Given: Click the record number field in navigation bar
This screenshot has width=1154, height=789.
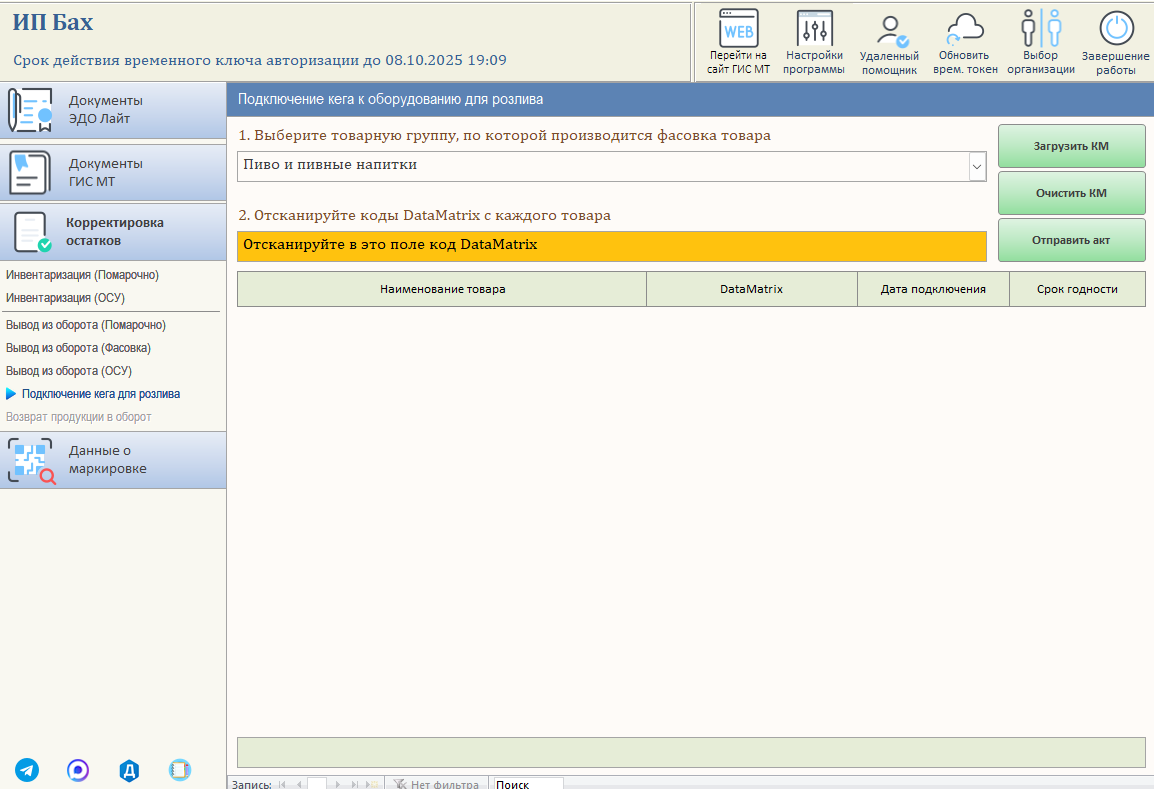Looking at the screenshot, I should 317,785.
